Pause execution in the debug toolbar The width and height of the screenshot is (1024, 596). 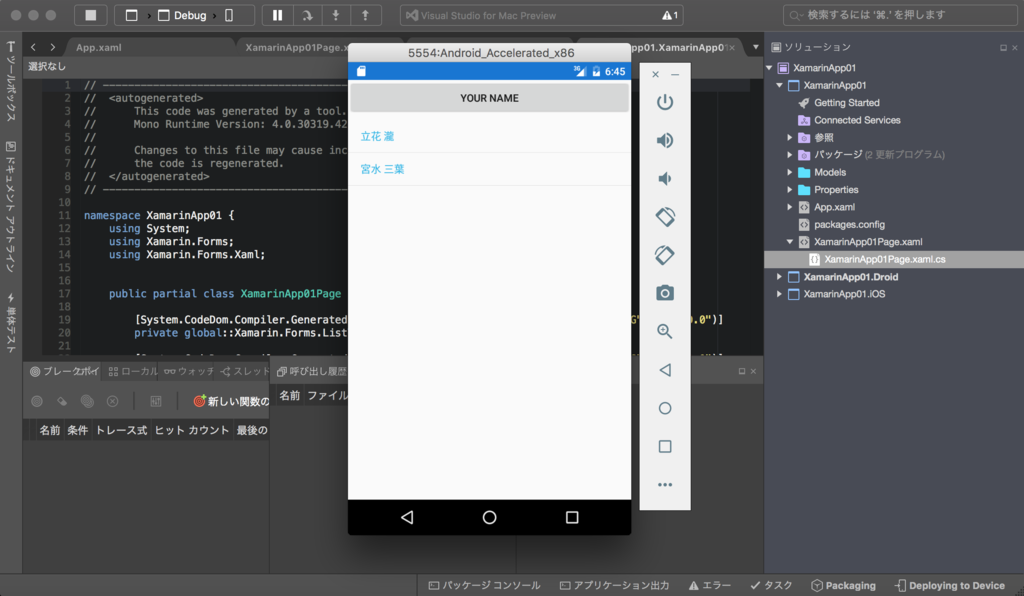point(278,15)
